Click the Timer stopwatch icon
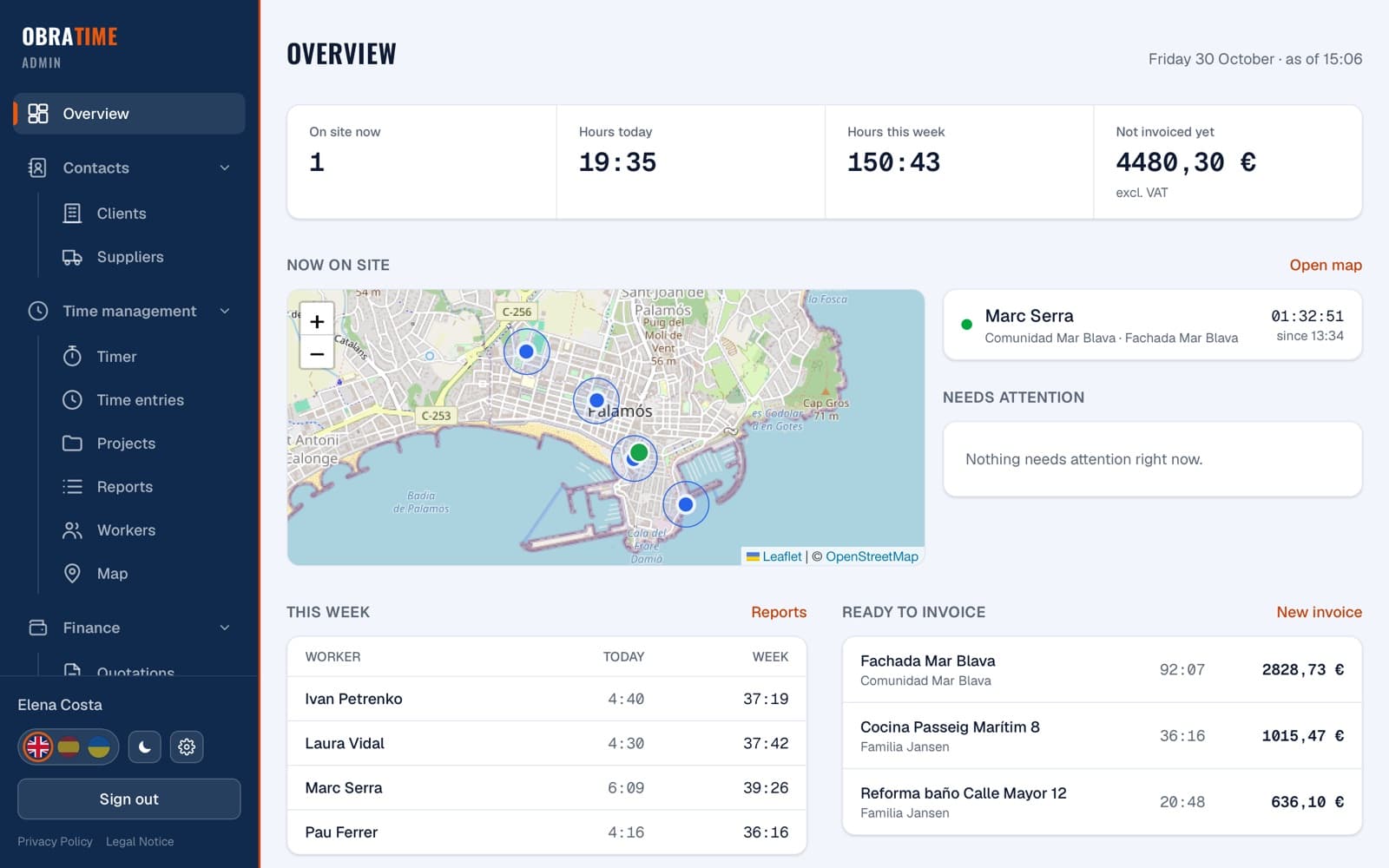The height and width of the screenshot is (868, 1389). 72,356
